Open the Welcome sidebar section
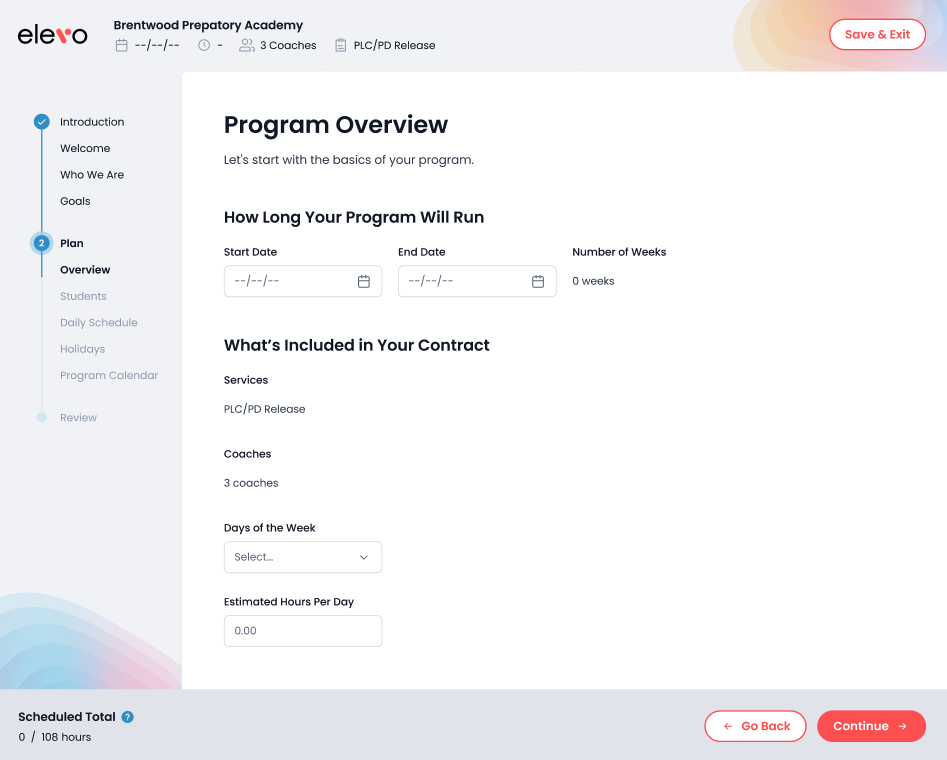This screenshot has height=760, width=947. tap(85, 148)
